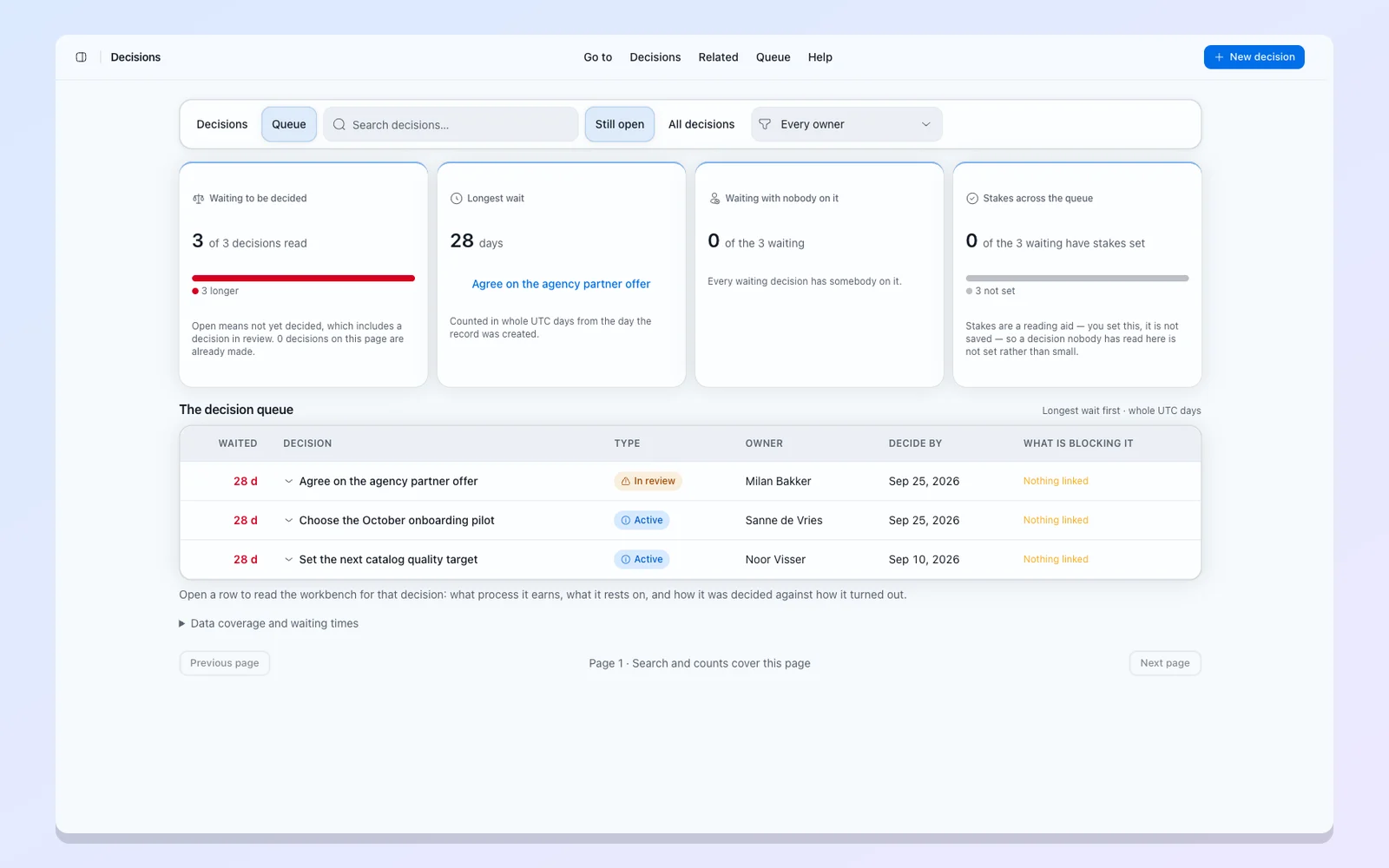
Task: Focus the Search decisions field
Action: coord(451,124)
